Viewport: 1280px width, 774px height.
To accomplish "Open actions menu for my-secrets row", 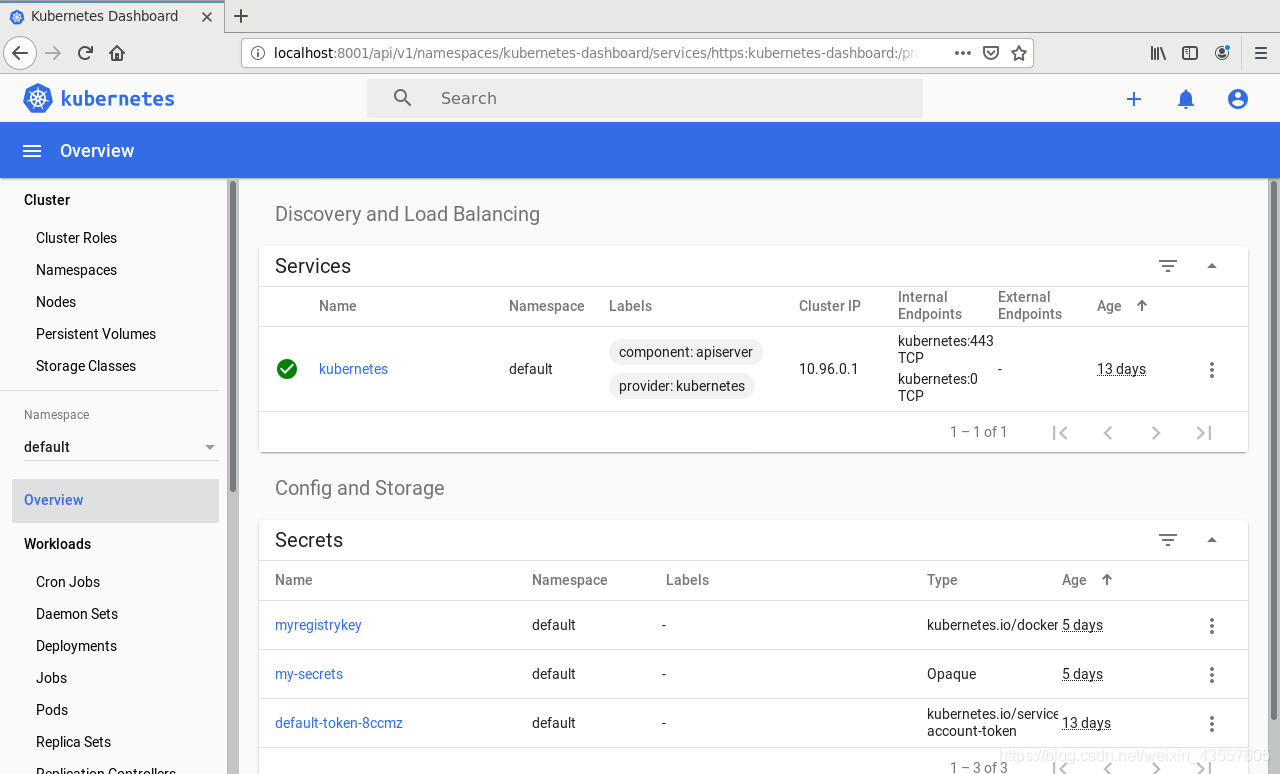I will coord(1212,675).
